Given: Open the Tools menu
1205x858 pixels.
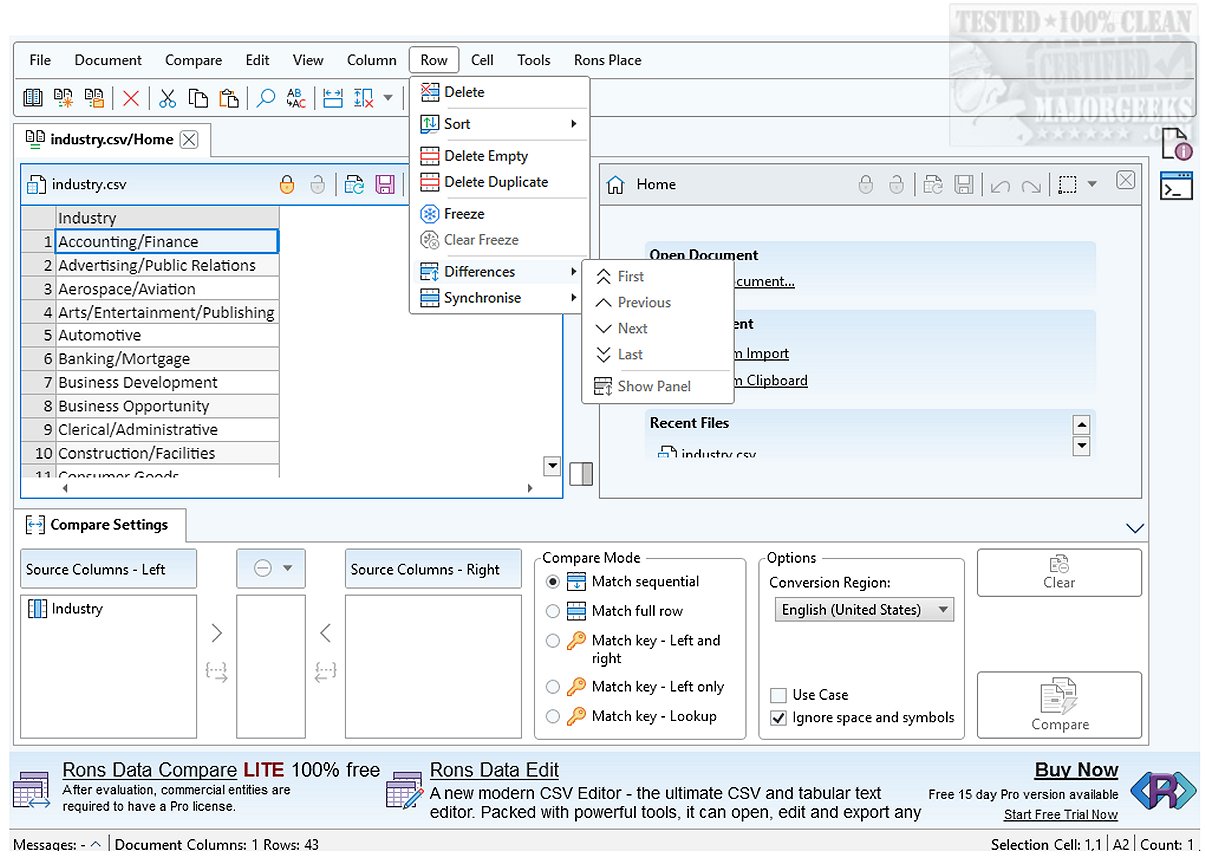Looking at the screenshot, I should click(x=534, y=60).
